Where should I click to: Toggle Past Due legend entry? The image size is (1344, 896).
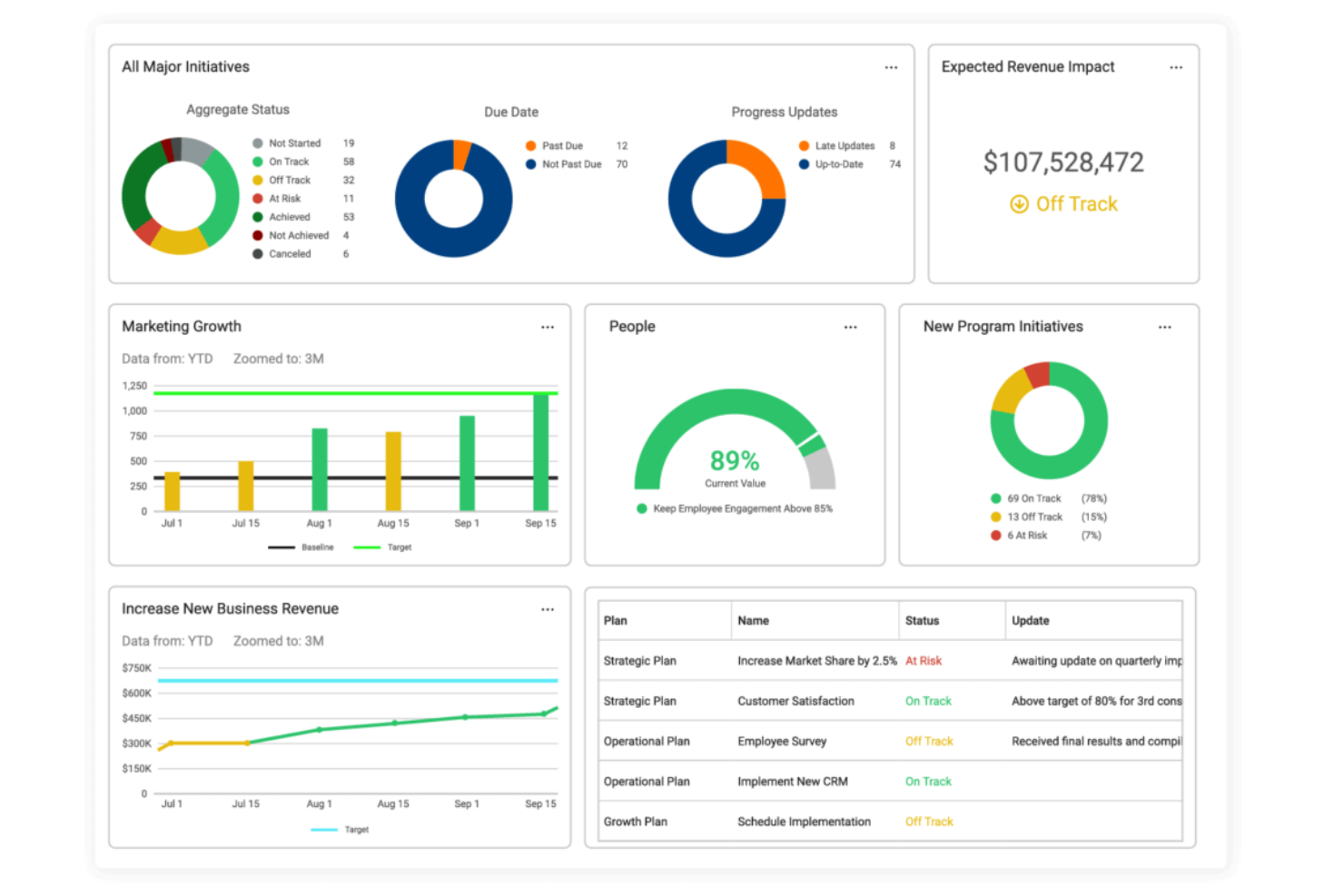click(x=561, y=146)
